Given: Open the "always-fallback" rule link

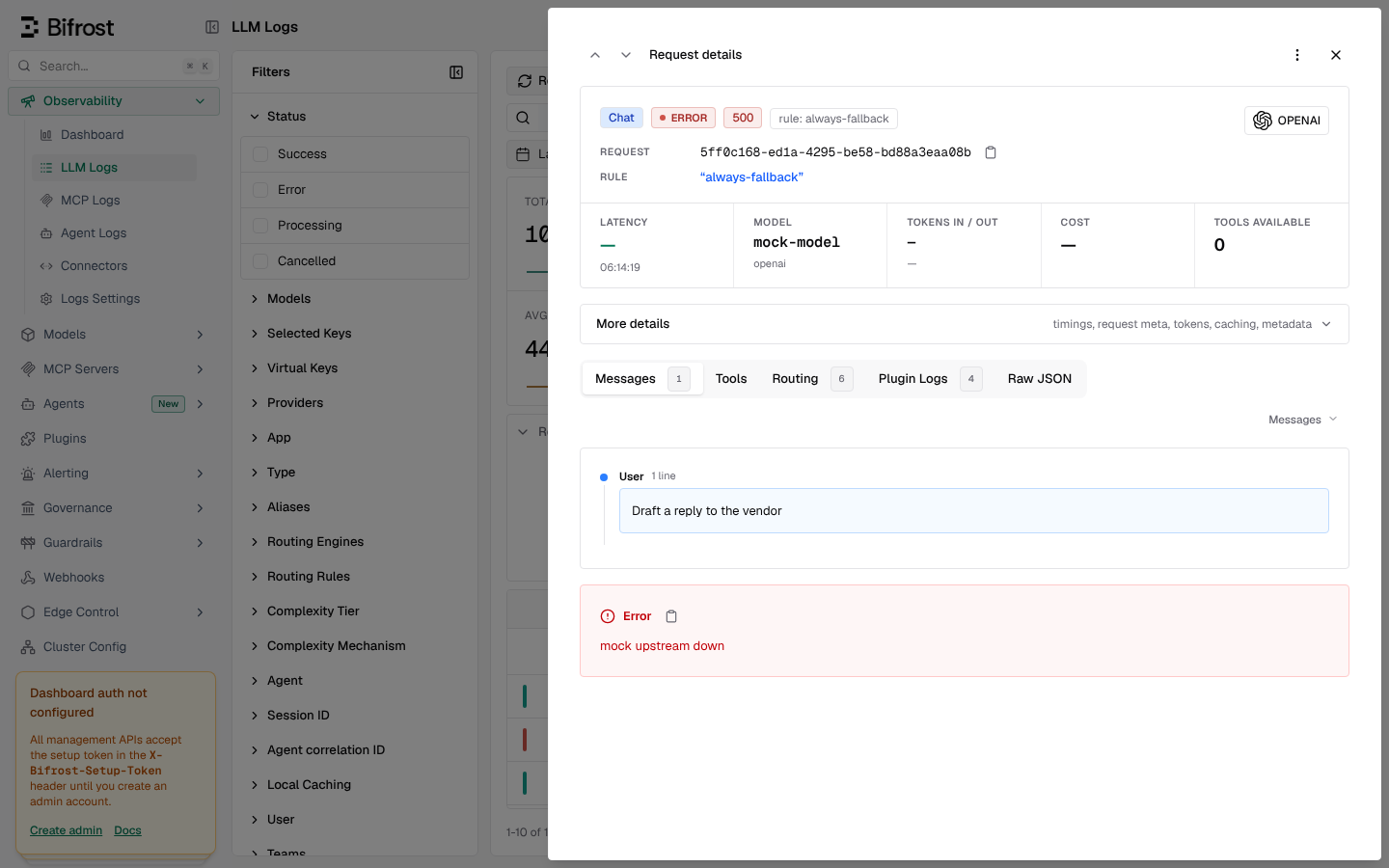Looking at the screenshot, I should click(751, 177).
